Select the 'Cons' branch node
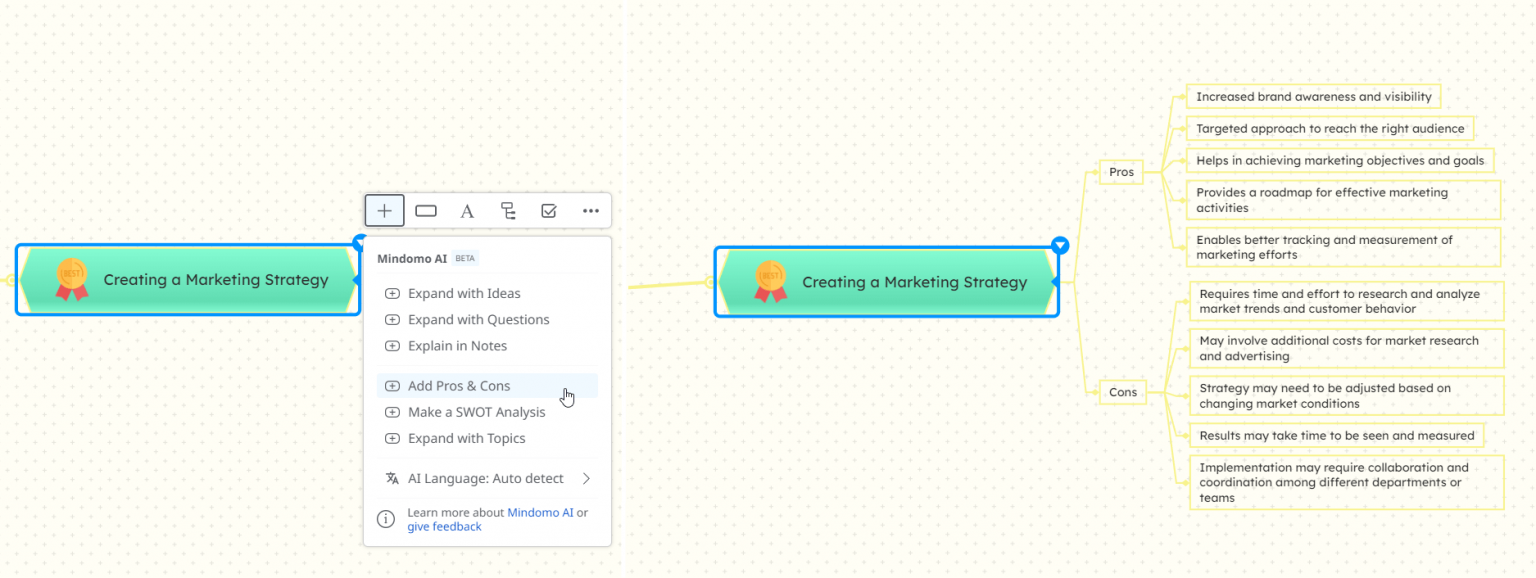 (x=1122, y=392)
